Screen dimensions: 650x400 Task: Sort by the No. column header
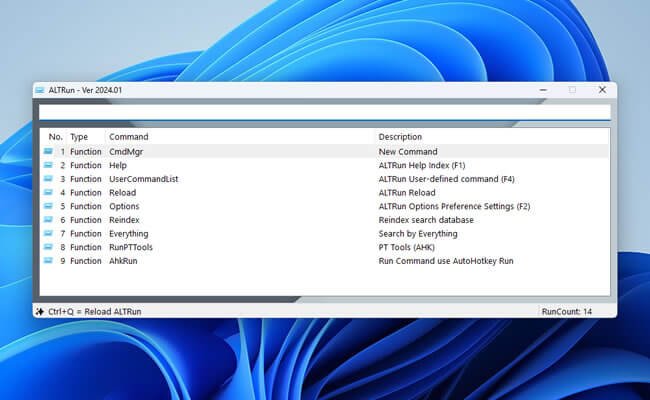click(56, 137)
